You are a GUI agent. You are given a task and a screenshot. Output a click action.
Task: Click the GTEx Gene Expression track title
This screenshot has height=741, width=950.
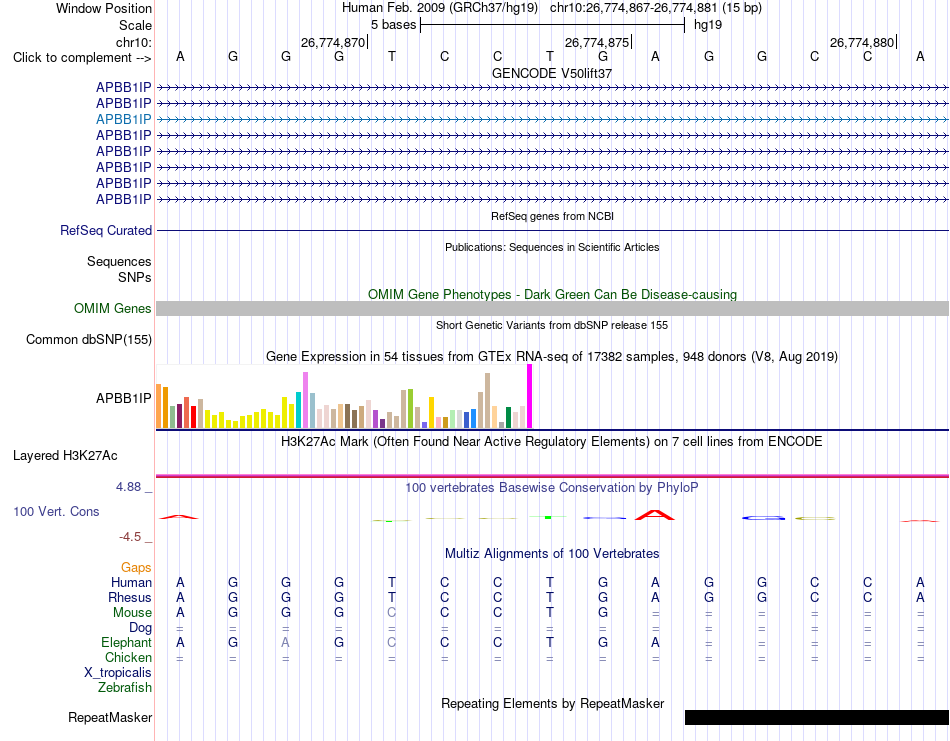(x=552, y=356)
